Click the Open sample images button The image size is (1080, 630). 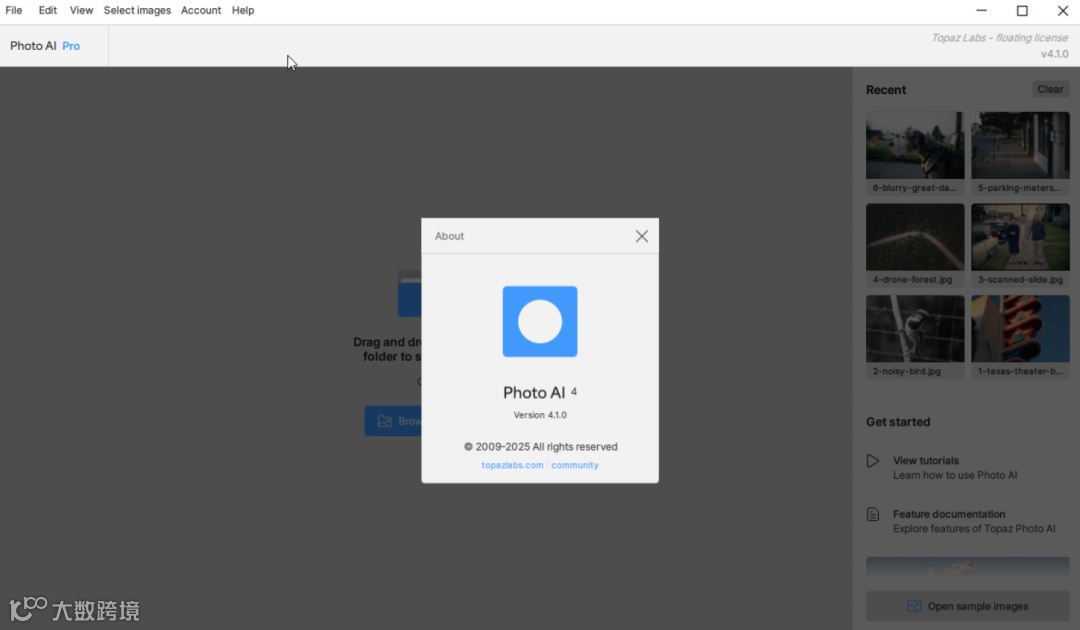pos(968,607)
